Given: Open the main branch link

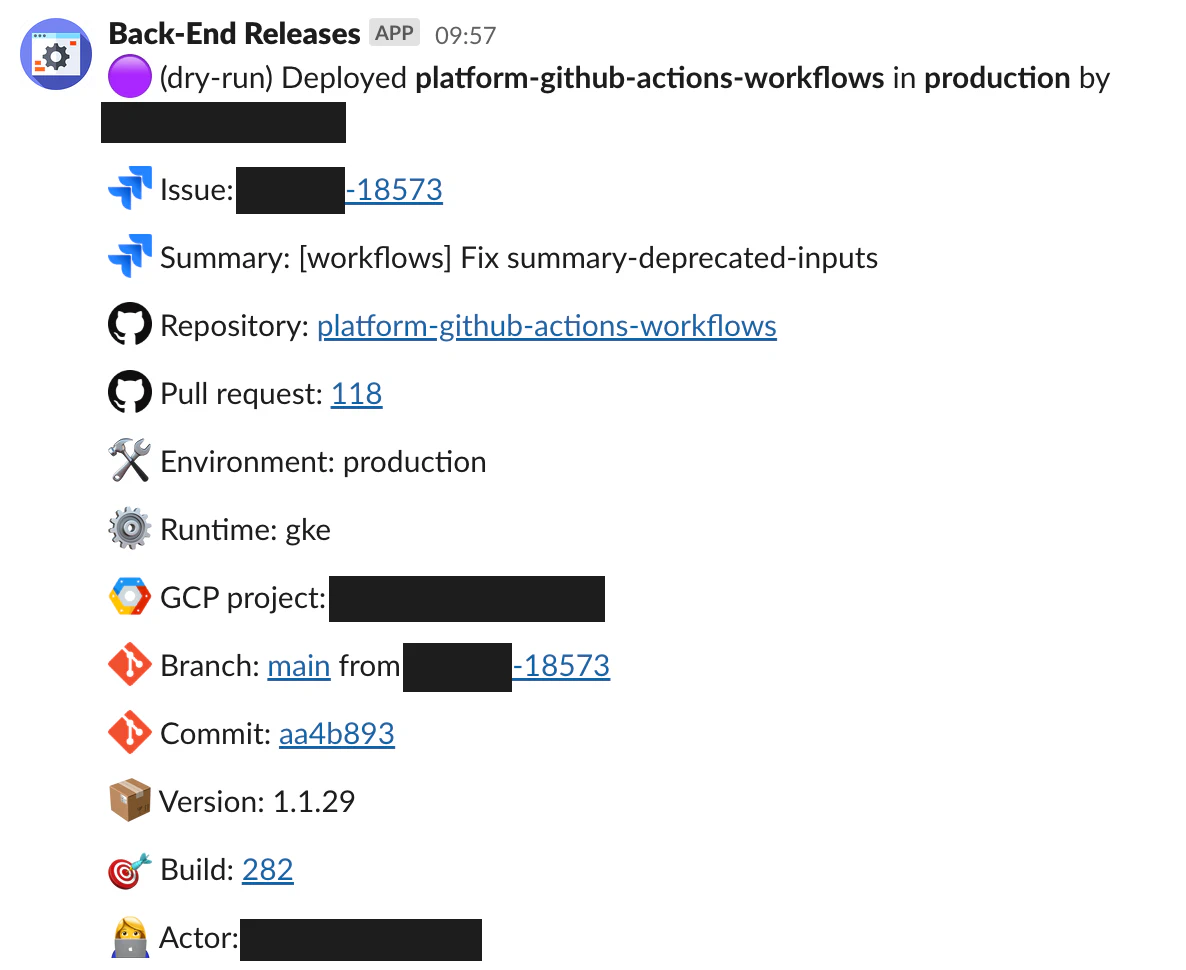Looking at the screenshot, I should [x=298, y=666].
